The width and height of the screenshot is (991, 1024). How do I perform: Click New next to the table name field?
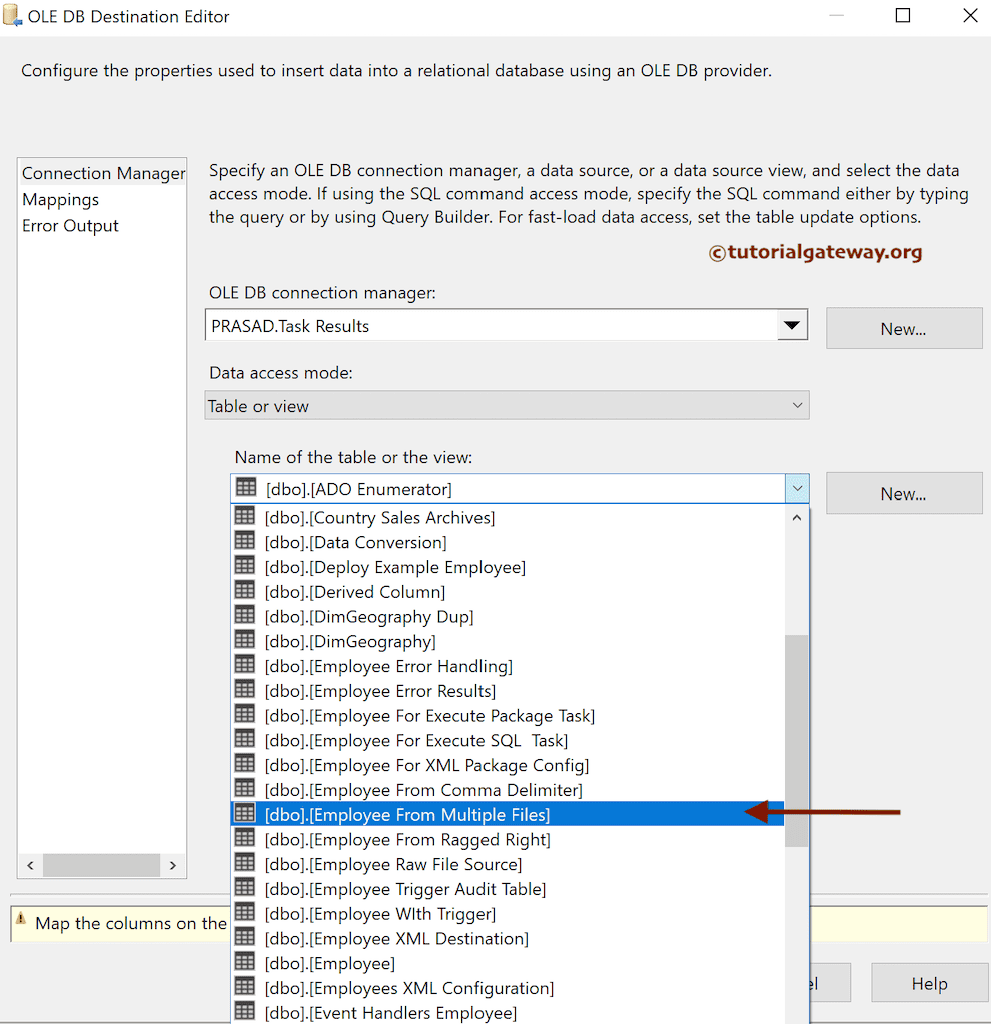pos(903,493)
